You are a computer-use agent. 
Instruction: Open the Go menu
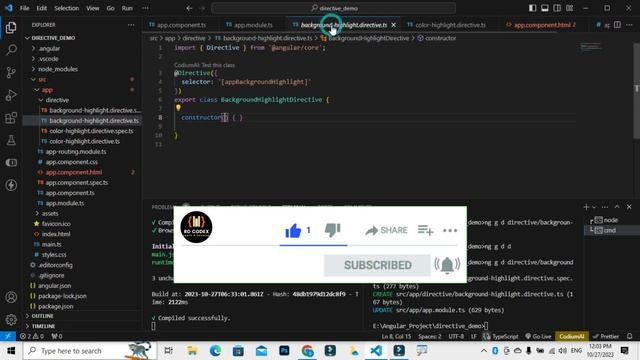(111, 8)
